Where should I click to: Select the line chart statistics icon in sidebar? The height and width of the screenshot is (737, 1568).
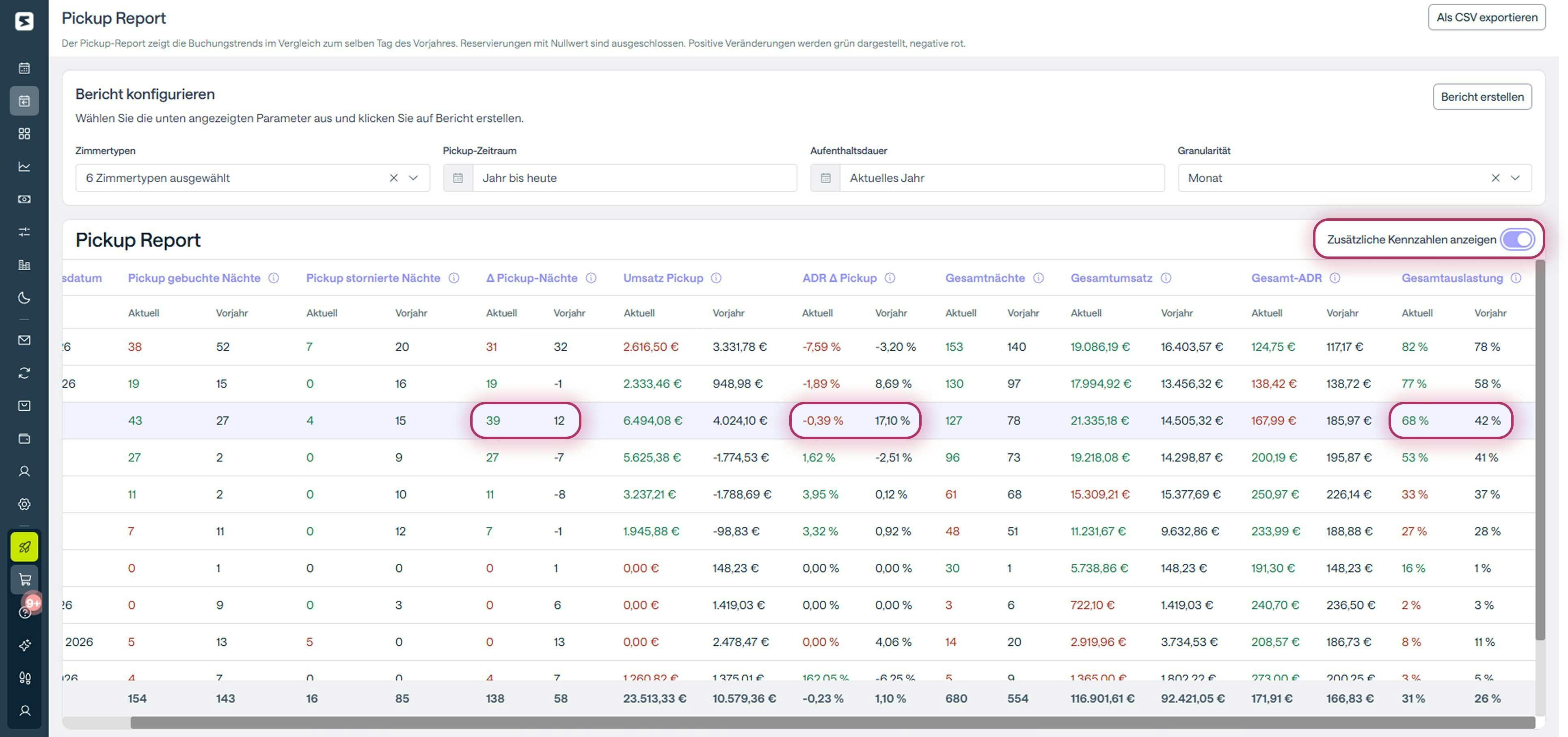click(24, 166)
